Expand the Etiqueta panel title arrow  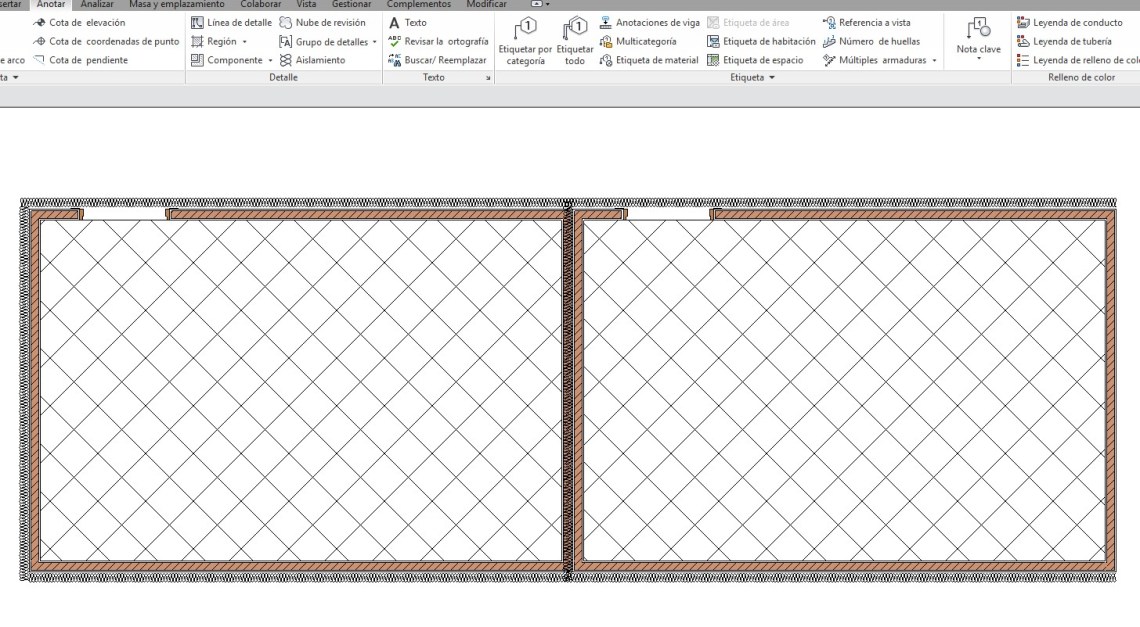point(771,78)
